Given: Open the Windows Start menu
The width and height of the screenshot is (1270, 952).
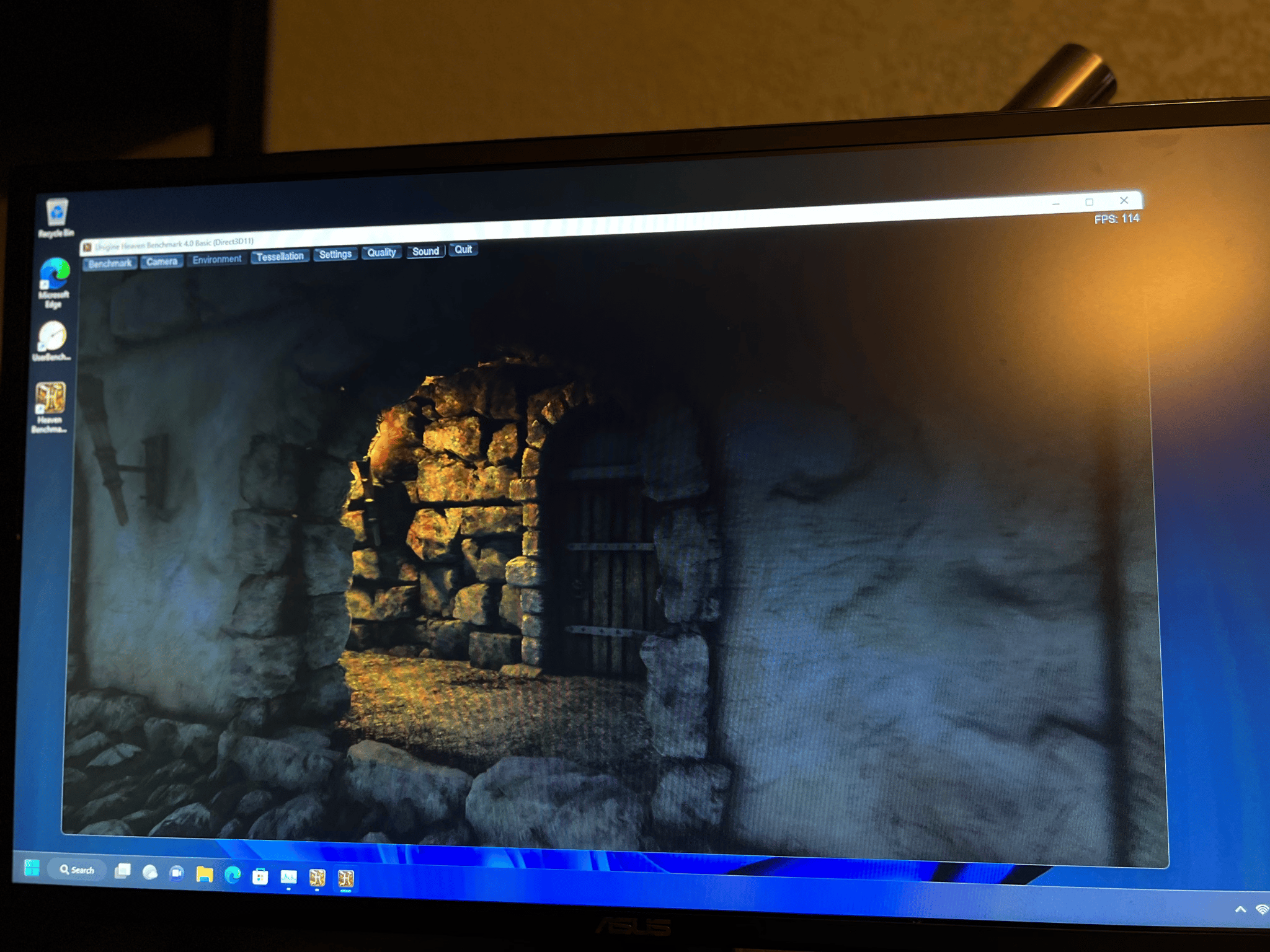Looking at the screenshot, I should (32, 868).
